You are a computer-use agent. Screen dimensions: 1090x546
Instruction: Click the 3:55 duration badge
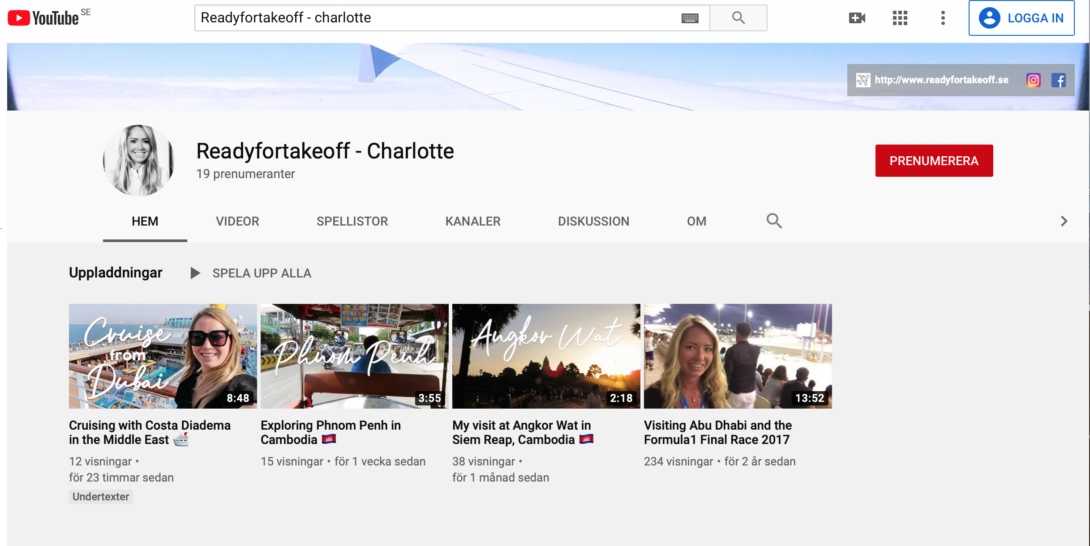coord(430,399)
